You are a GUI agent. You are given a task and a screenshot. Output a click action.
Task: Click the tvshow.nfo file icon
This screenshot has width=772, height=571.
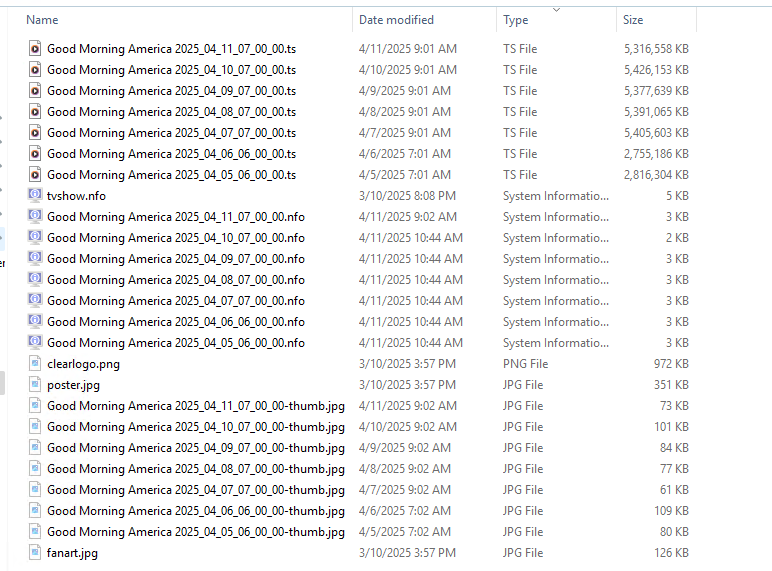pos(35,195)
